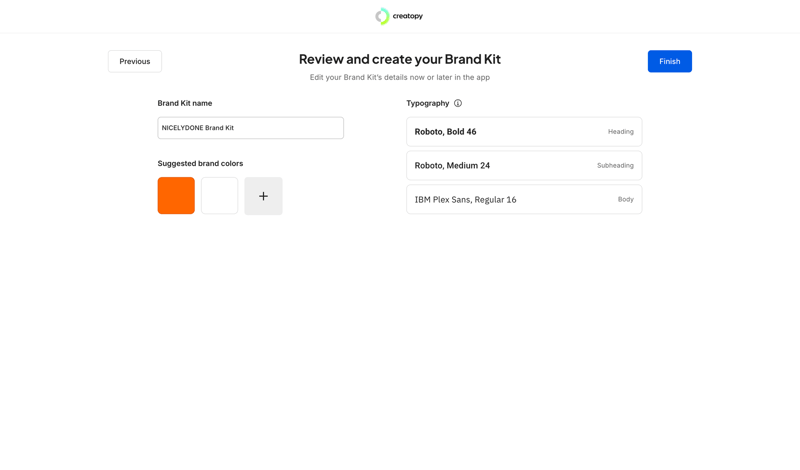Viewport: 800px width, 470px height.
Task: Click the Finish button
Action: point(669,61)
